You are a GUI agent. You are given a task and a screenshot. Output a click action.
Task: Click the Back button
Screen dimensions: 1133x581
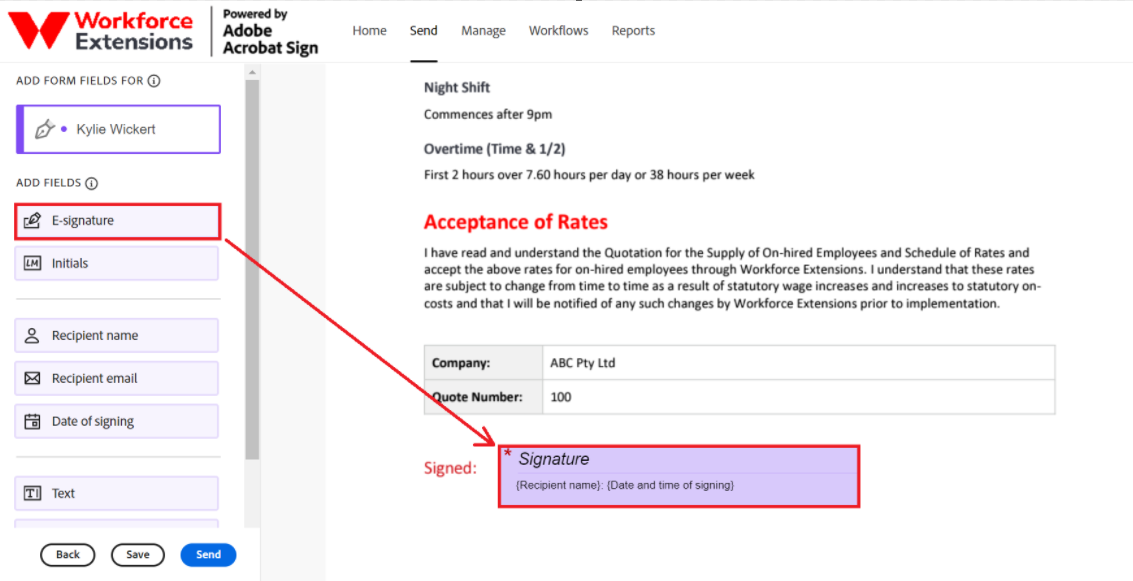click(68, 555)
